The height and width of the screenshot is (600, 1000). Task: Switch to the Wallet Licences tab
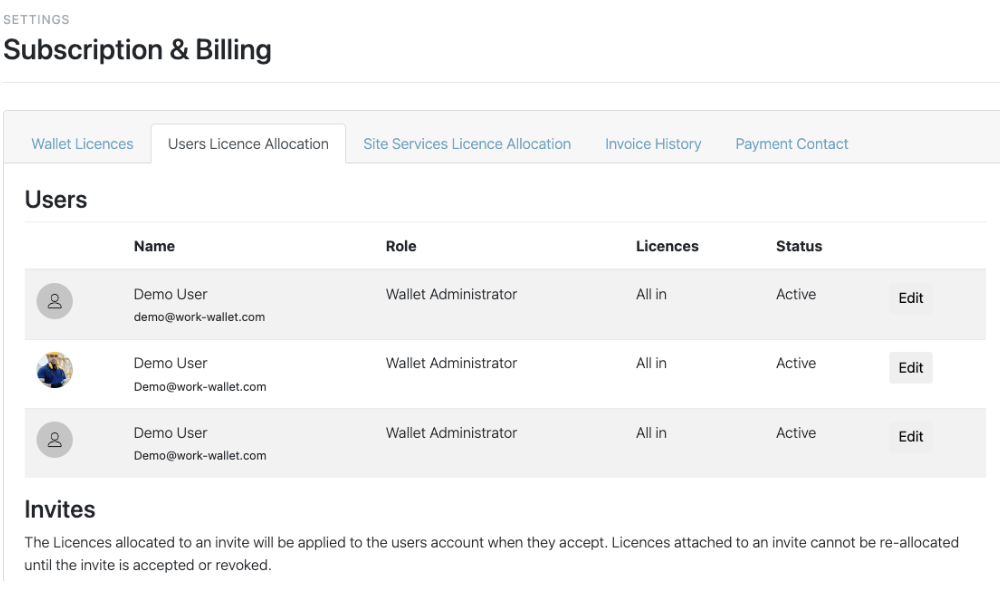point(82,143)
